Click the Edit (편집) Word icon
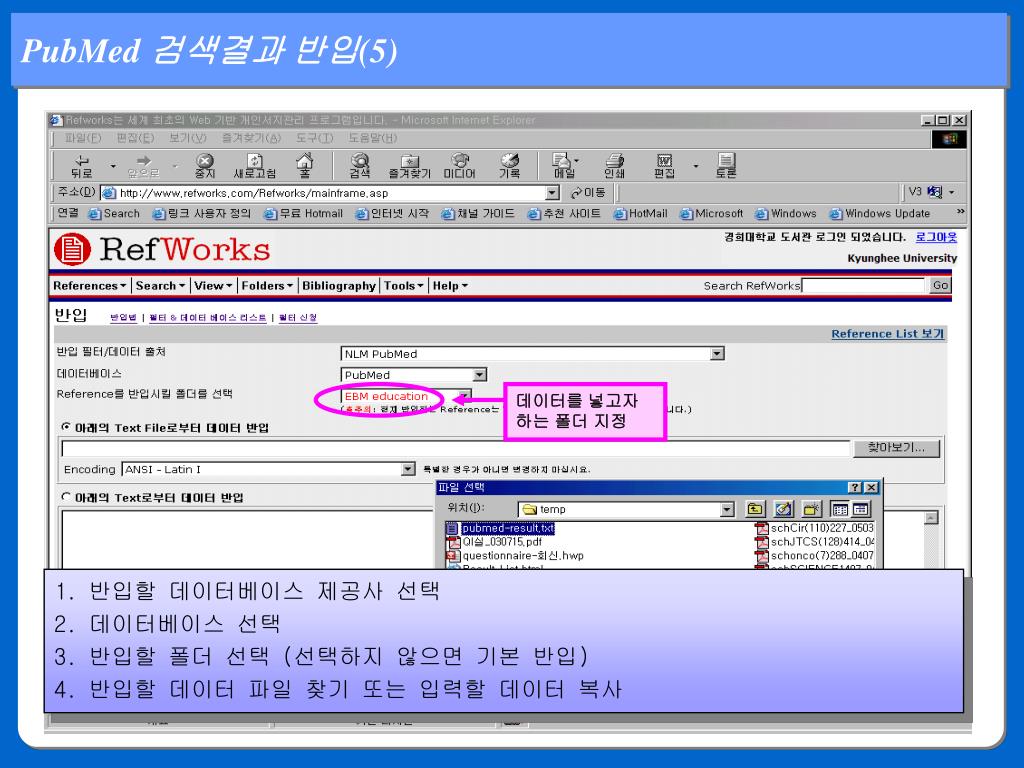This screenshot has height=768, width=1024. 664,166
